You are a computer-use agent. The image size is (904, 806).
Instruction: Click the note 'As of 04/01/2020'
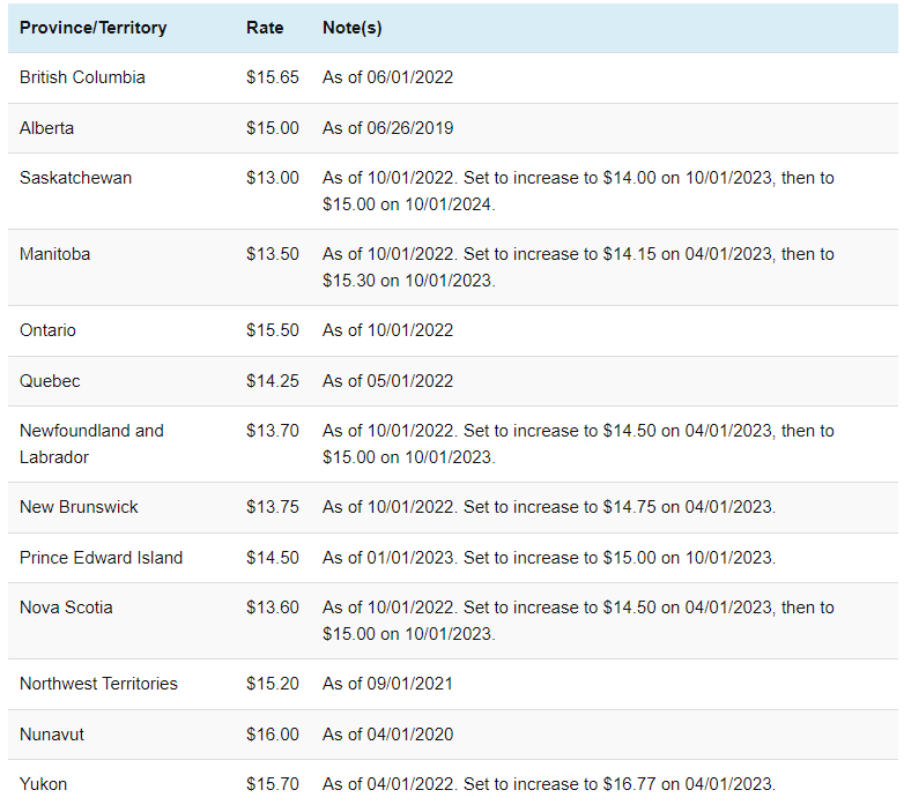[x=388, y=733]
